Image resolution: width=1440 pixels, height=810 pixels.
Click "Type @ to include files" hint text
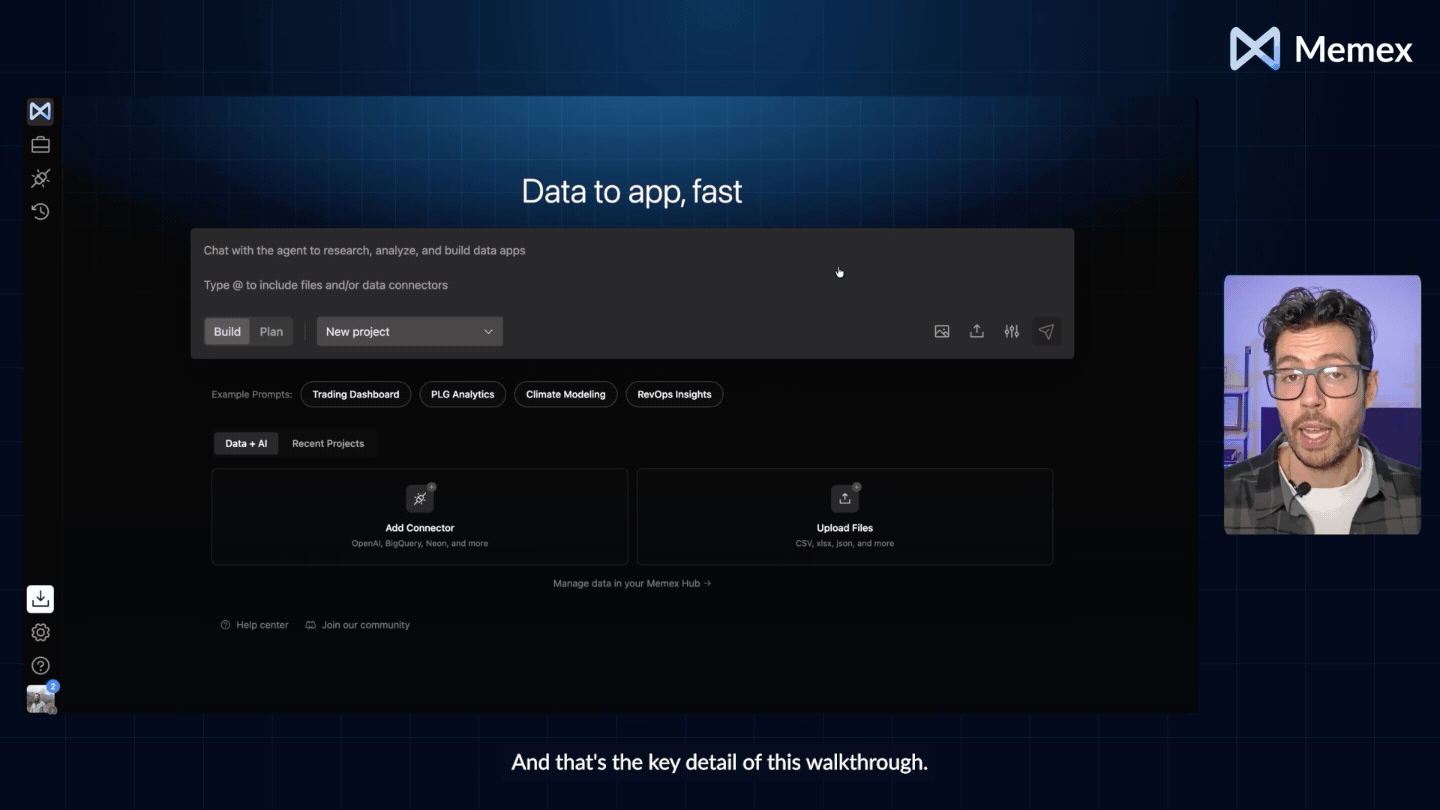tap(326, 285)
